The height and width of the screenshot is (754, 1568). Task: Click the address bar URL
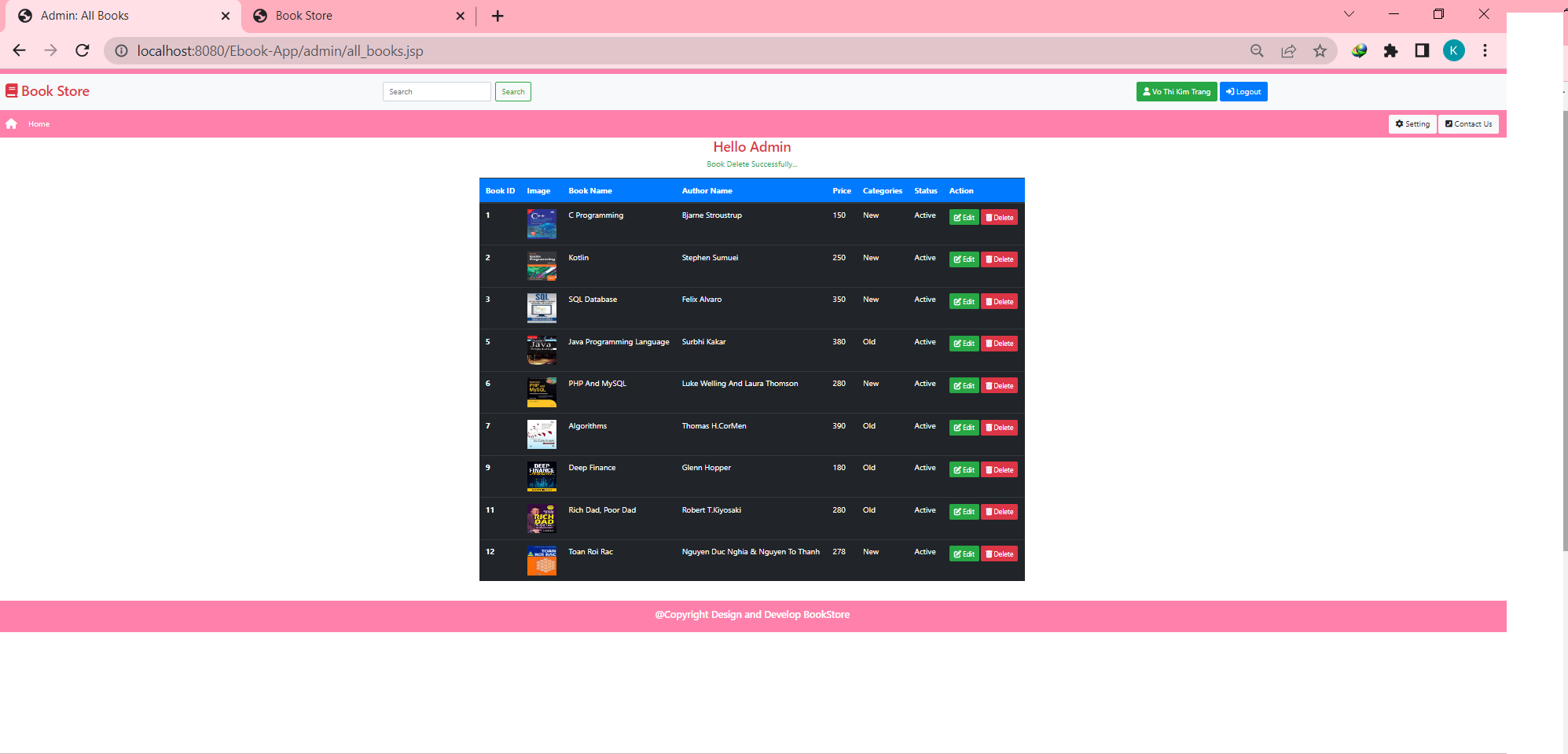click(280, 51)
